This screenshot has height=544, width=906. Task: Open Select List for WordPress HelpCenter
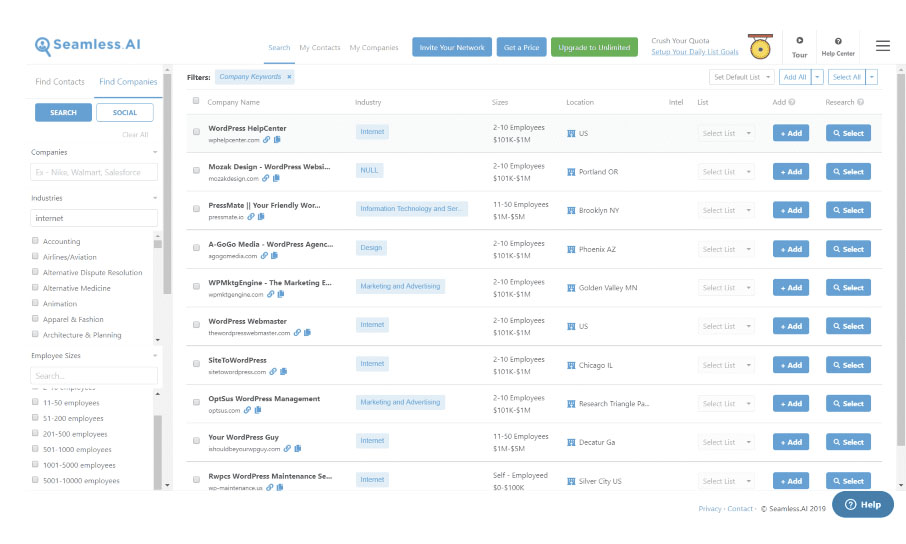[x=726, y=133]
